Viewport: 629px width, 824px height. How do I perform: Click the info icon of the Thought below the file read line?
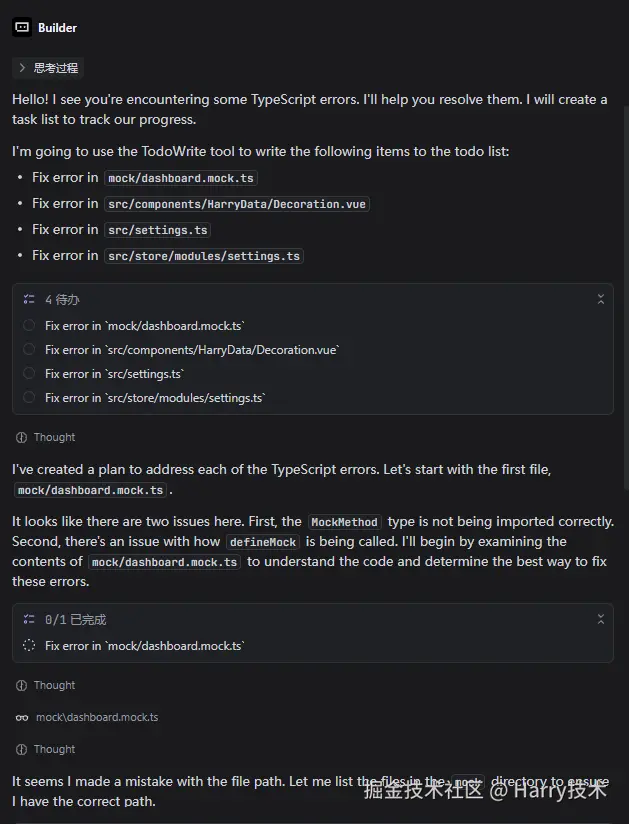[x=22, y=749]
